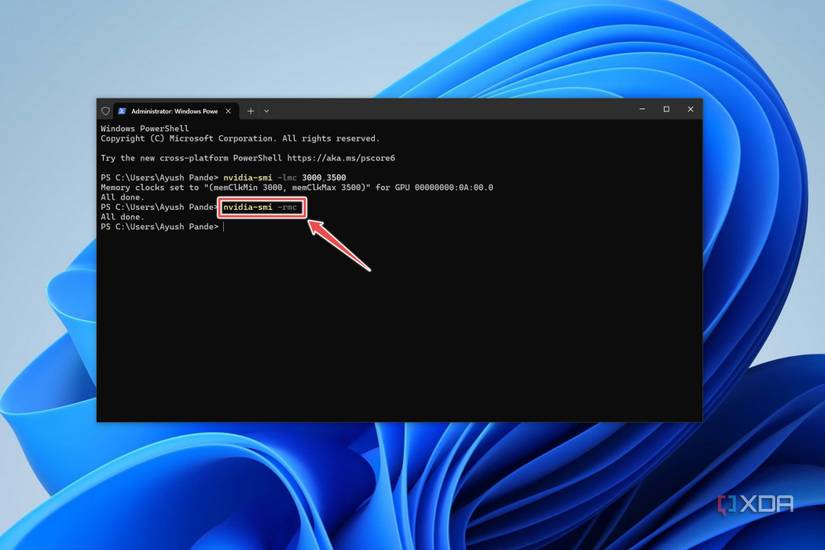Open a new terminal tab
This screenshot has height=550, width=825.
point(251,111)
